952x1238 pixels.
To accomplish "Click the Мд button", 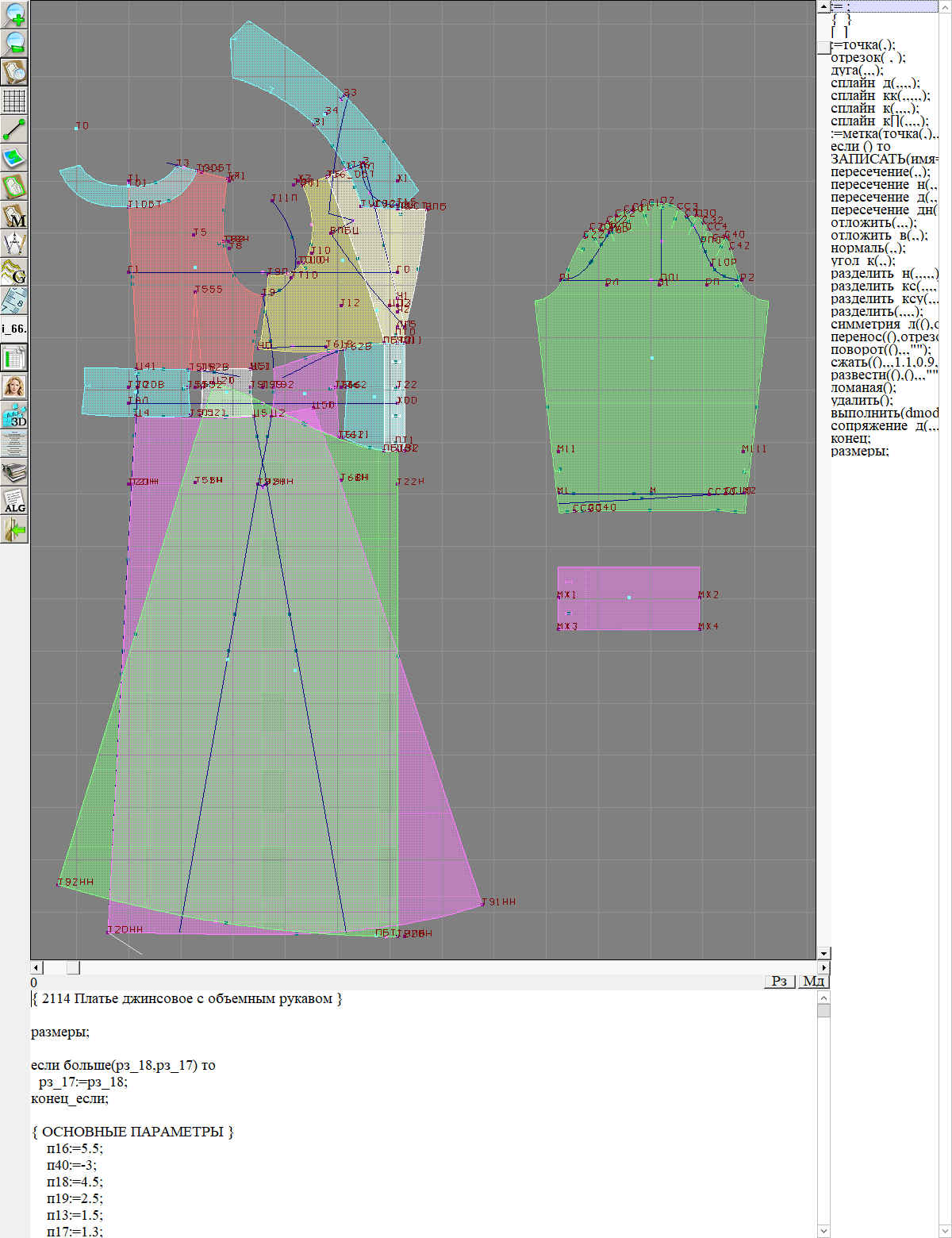I will pyautogui.click(x=813, y=982).
